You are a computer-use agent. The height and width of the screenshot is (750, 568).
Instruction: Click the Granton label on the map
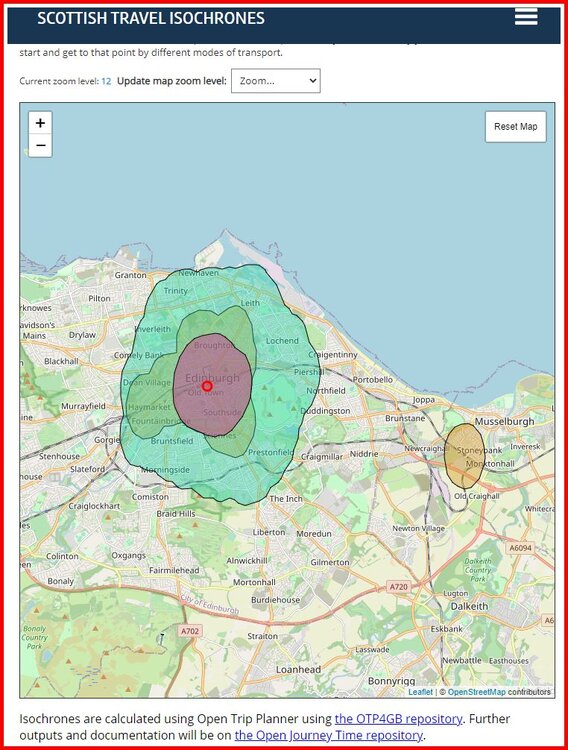tap(130, 275)
